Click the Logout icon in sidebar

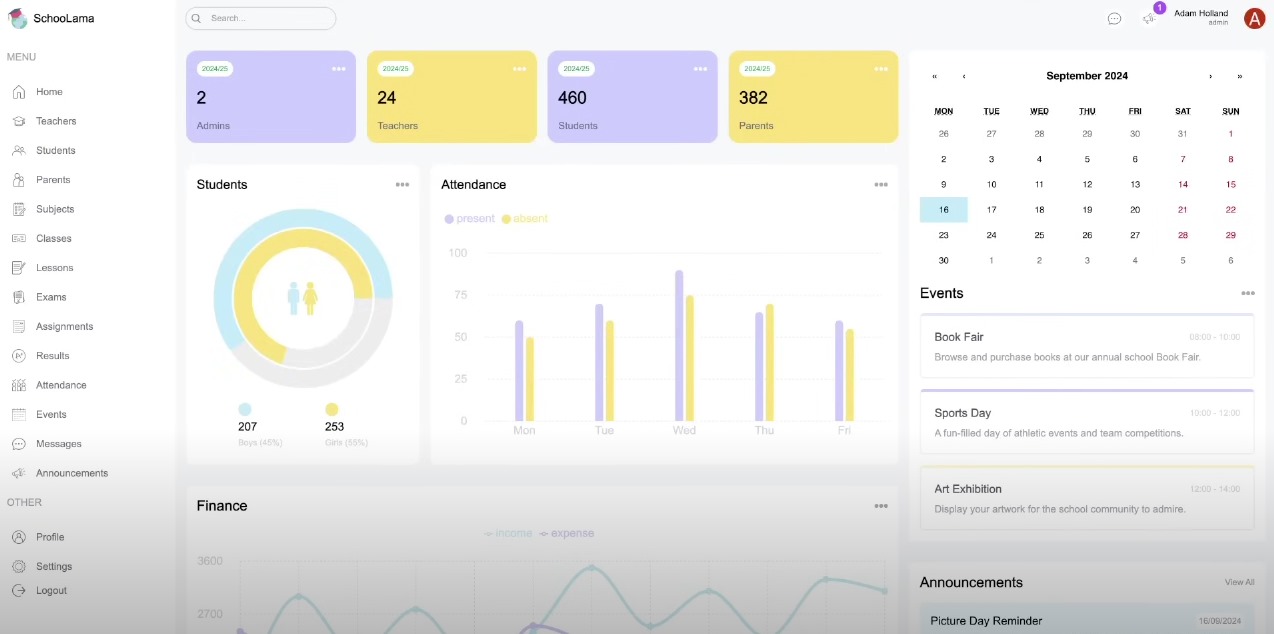point(18,591)
